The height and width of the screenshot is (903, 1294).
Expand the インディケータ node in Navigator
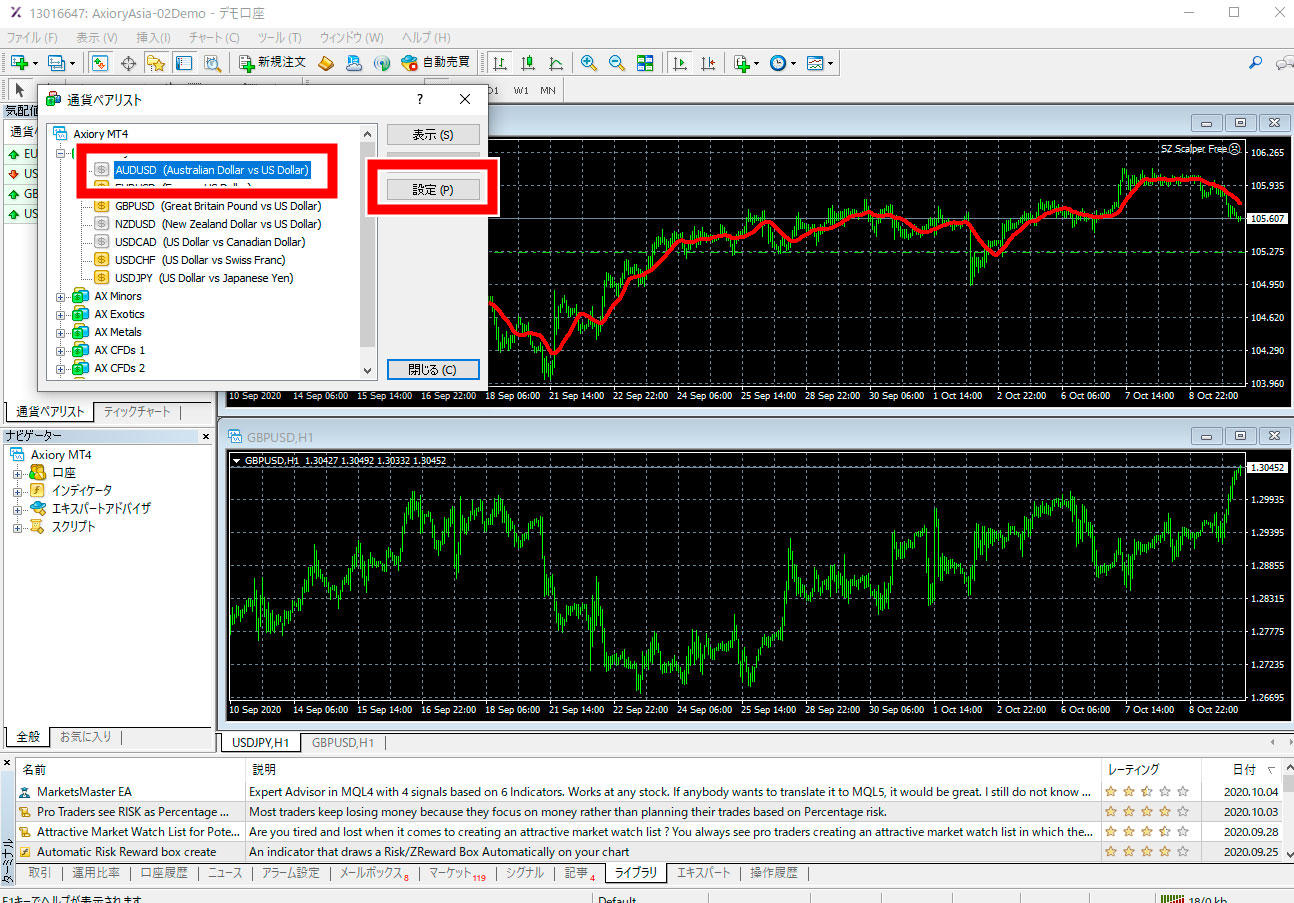point(17,491)
